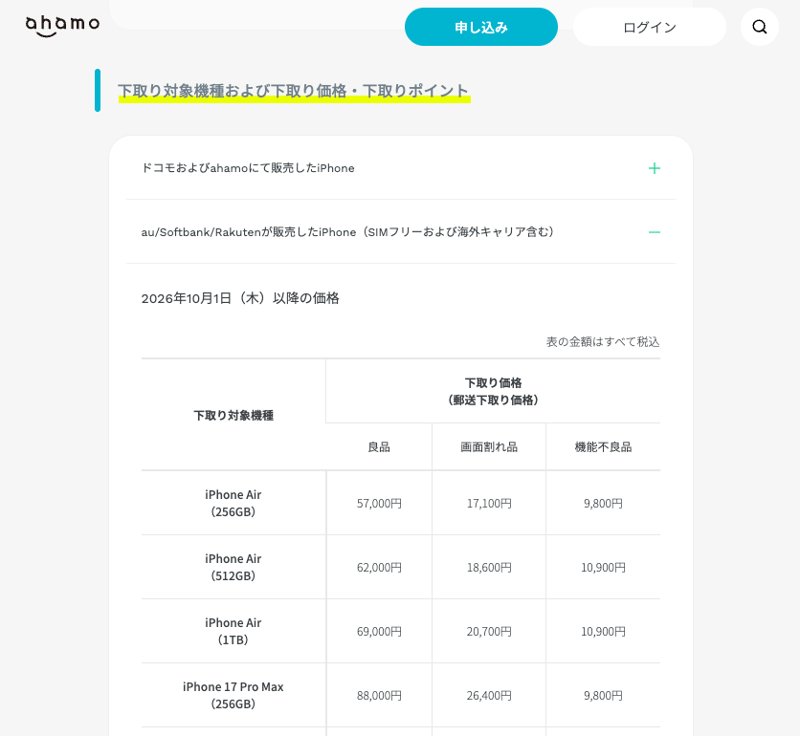Click 9,800円 in iPhone 17 Pro Max row
The height and width of the screenshot is (736, 800).
603,695
